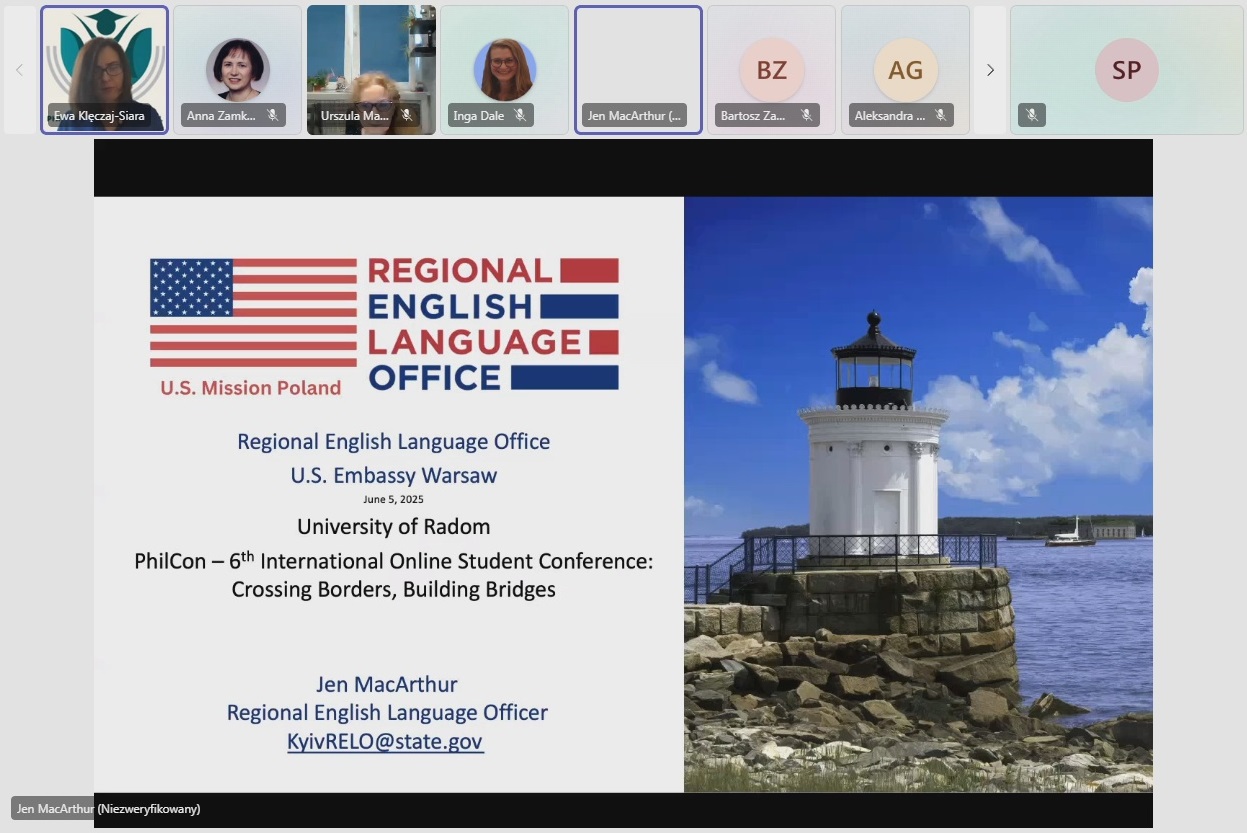The height and width of the screenshot is (833, 1247).
Task: Select Ewa Klęczaj-Siara's video tile
Action: pyautogui.click(x=104, y=69)
